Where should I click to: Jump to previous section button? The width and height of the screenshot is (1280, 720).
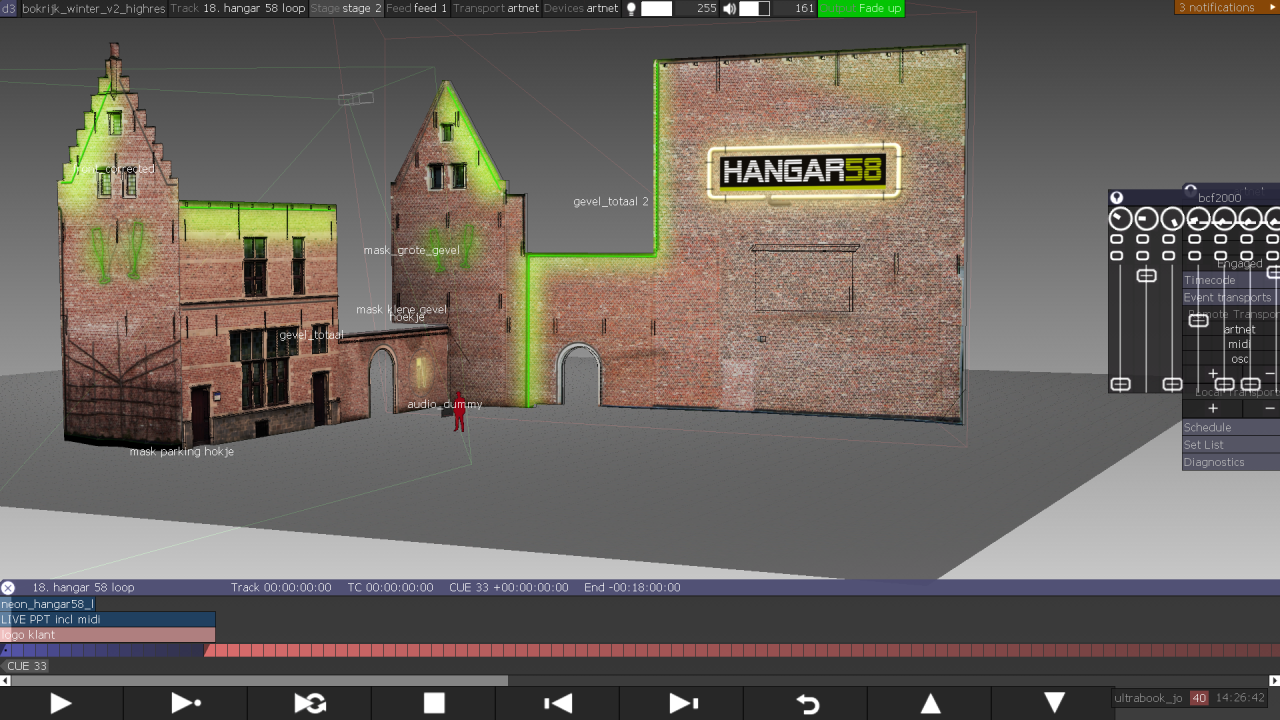point(557,703)
